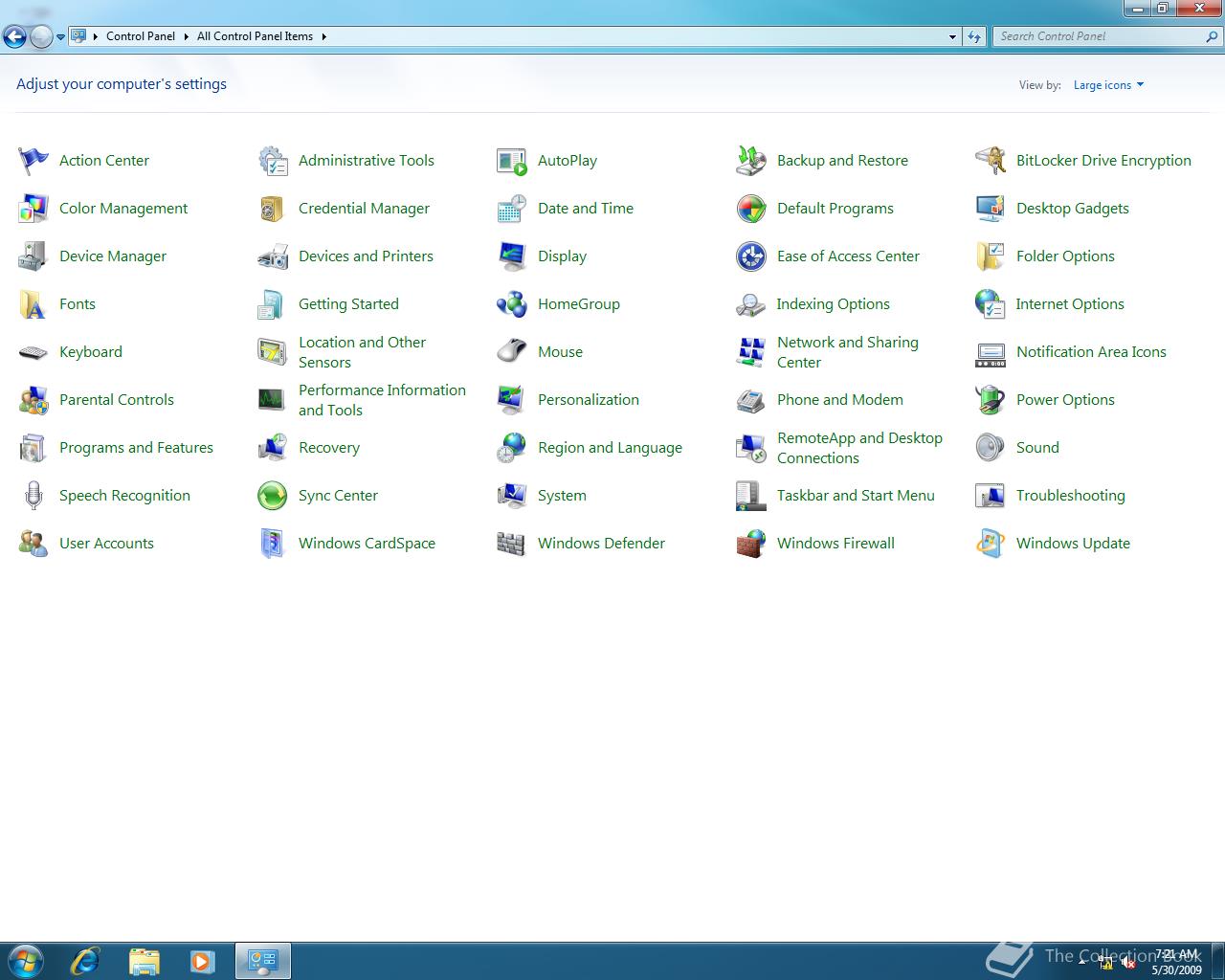Open the Getting Started link
Viewport: 1225px width, 980px height.
pos(348,304)
